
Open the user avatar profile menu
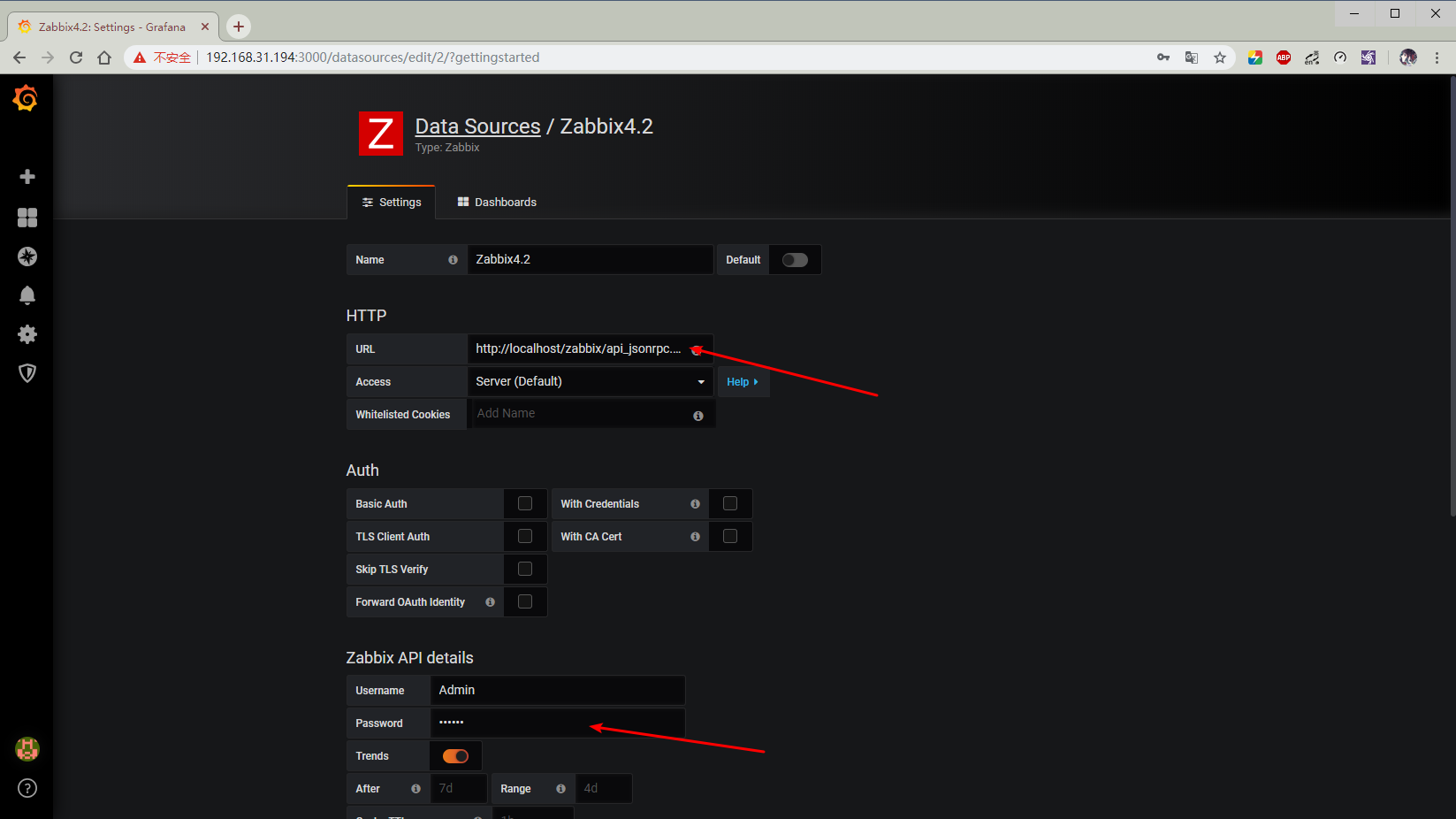(27, 749)
